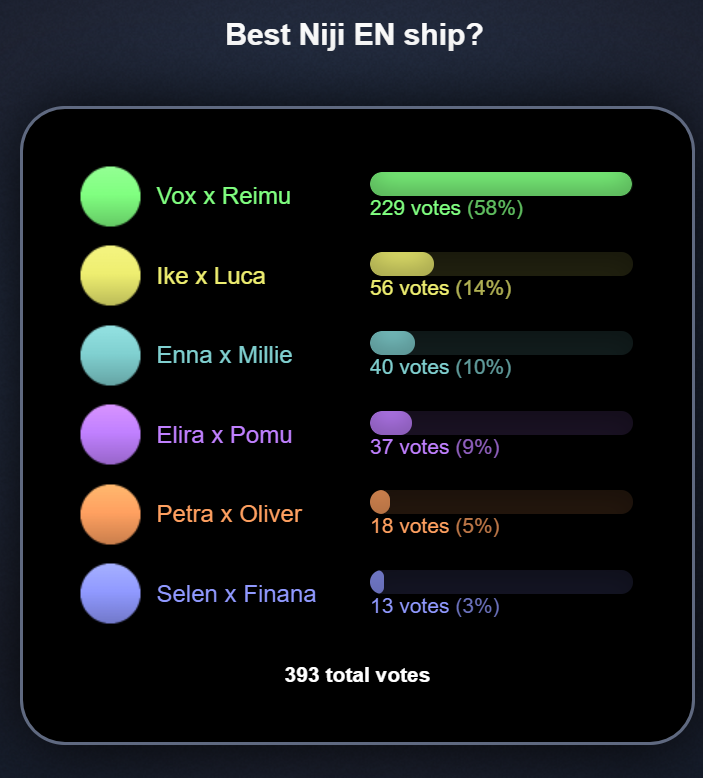Select the Petra x Oliver option label

coord(229,514)
